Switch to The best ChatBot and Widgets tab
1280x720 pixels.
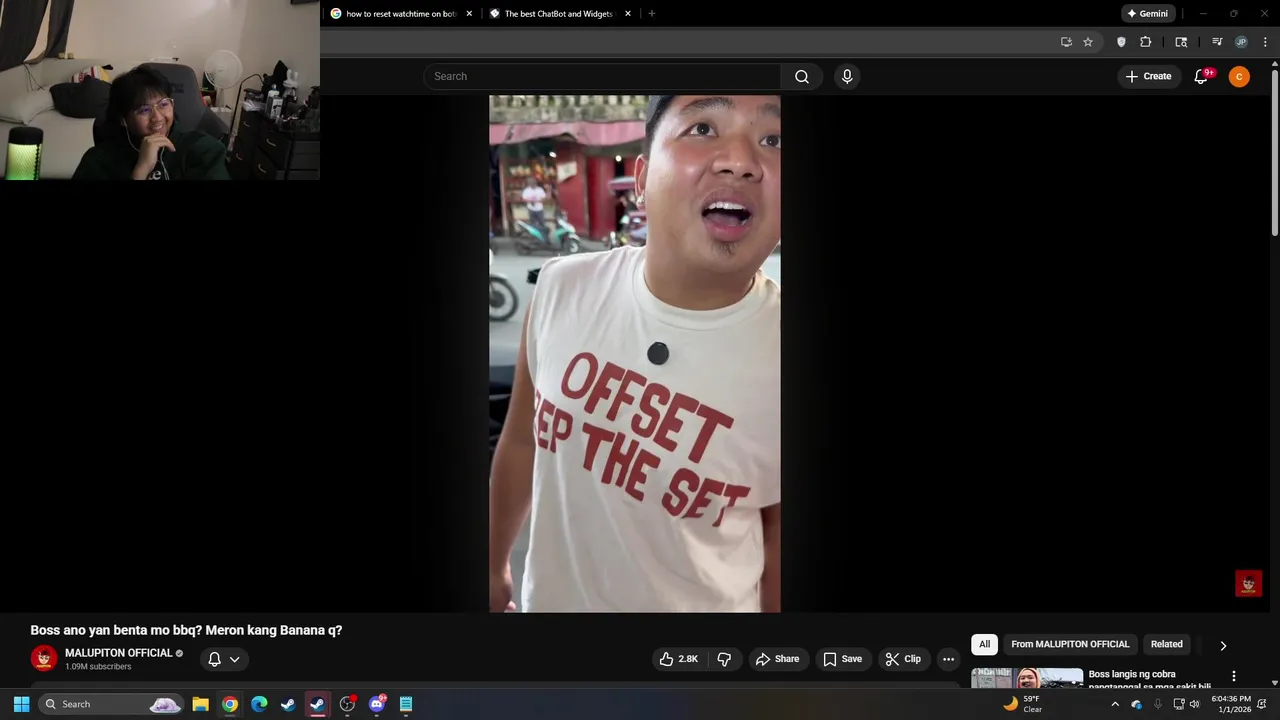pos(558,14)
